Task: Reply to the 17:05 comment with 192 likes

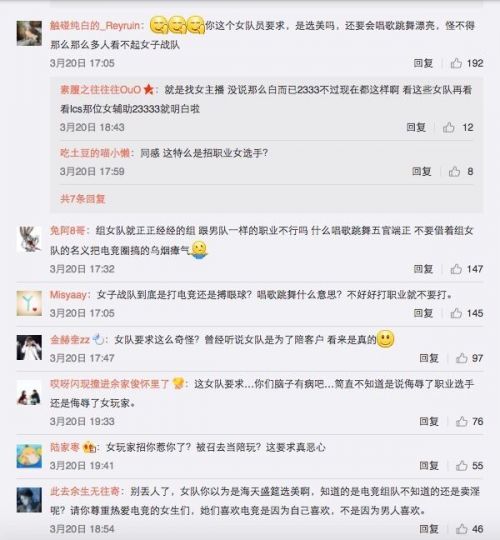Action: coord(423,63)
